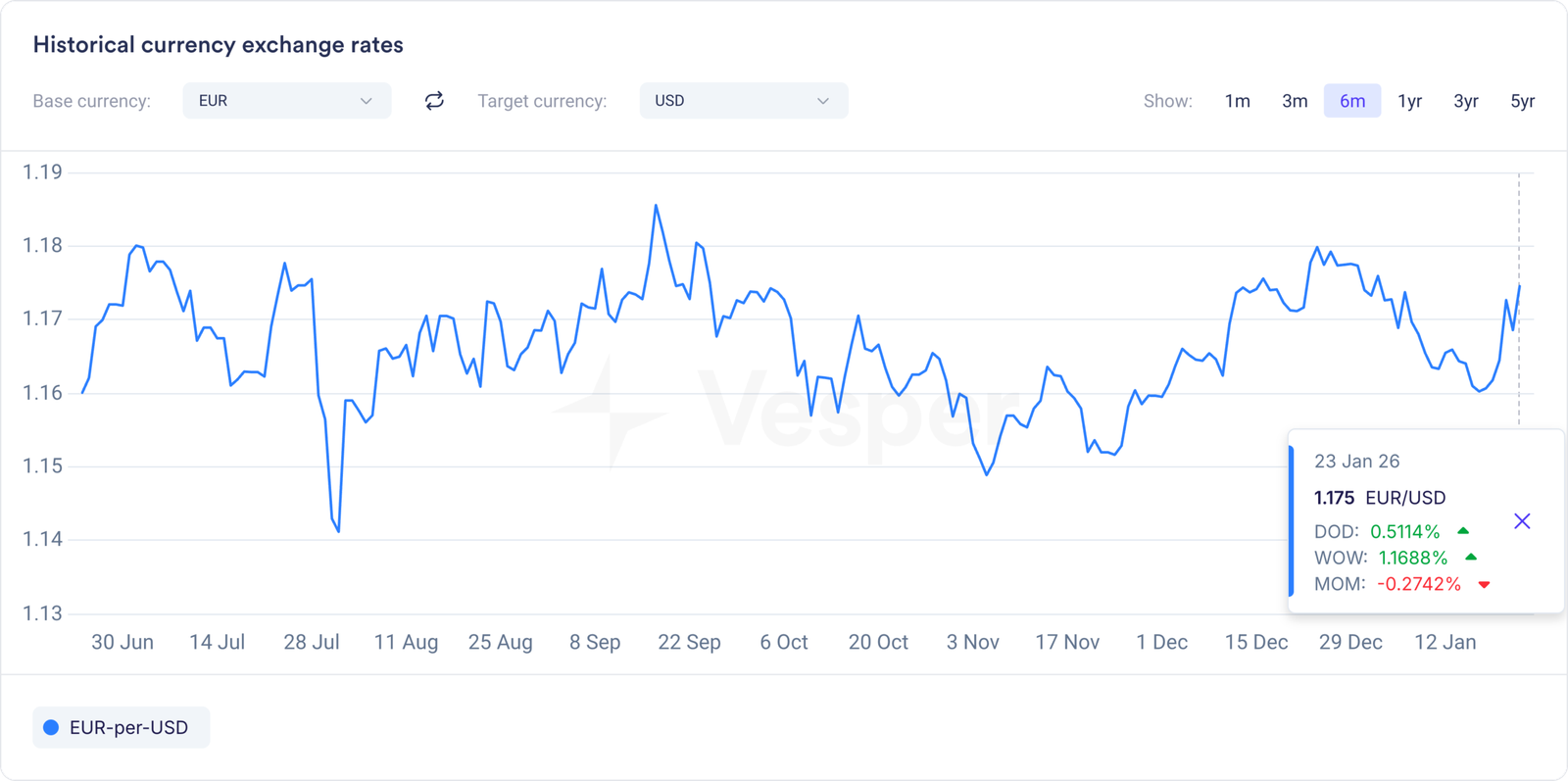1568x781 pixels.
Task: Switch chart to 1yr range
Action: pos(1409,101)
